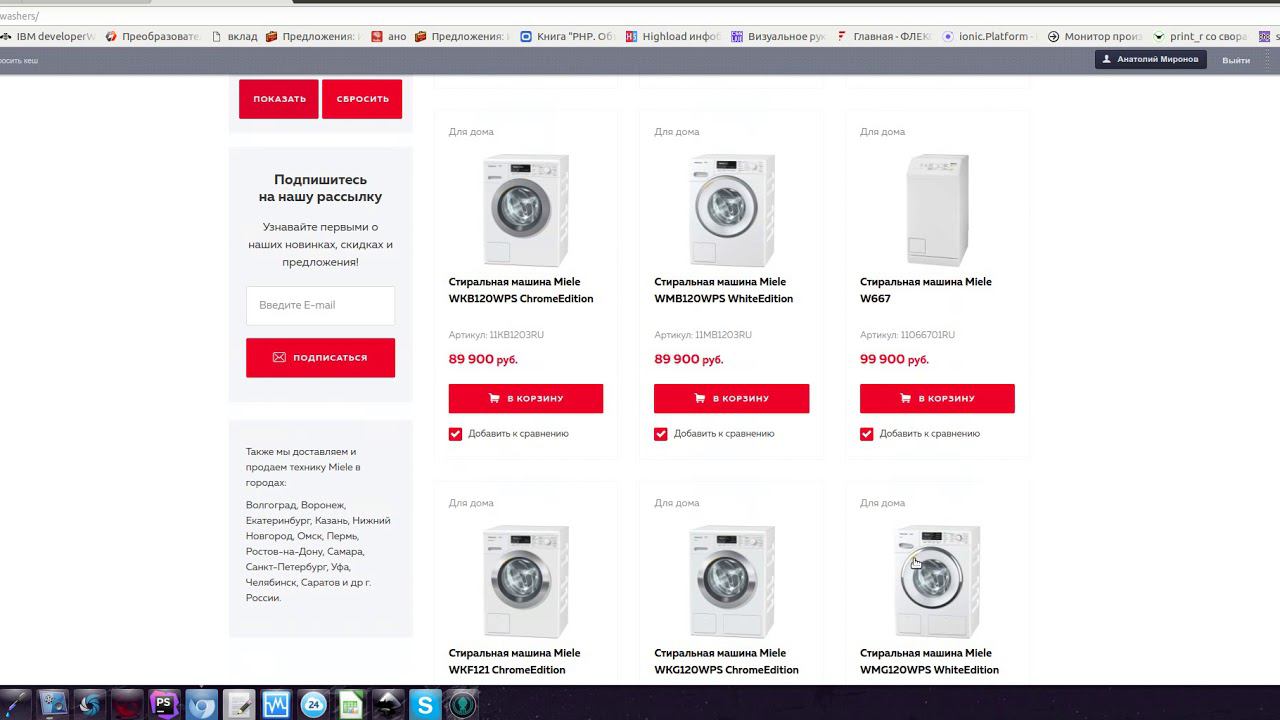1280x720 pixels.
Task: Open the Визуальное рук bookmark
Action: click(779, 36)
